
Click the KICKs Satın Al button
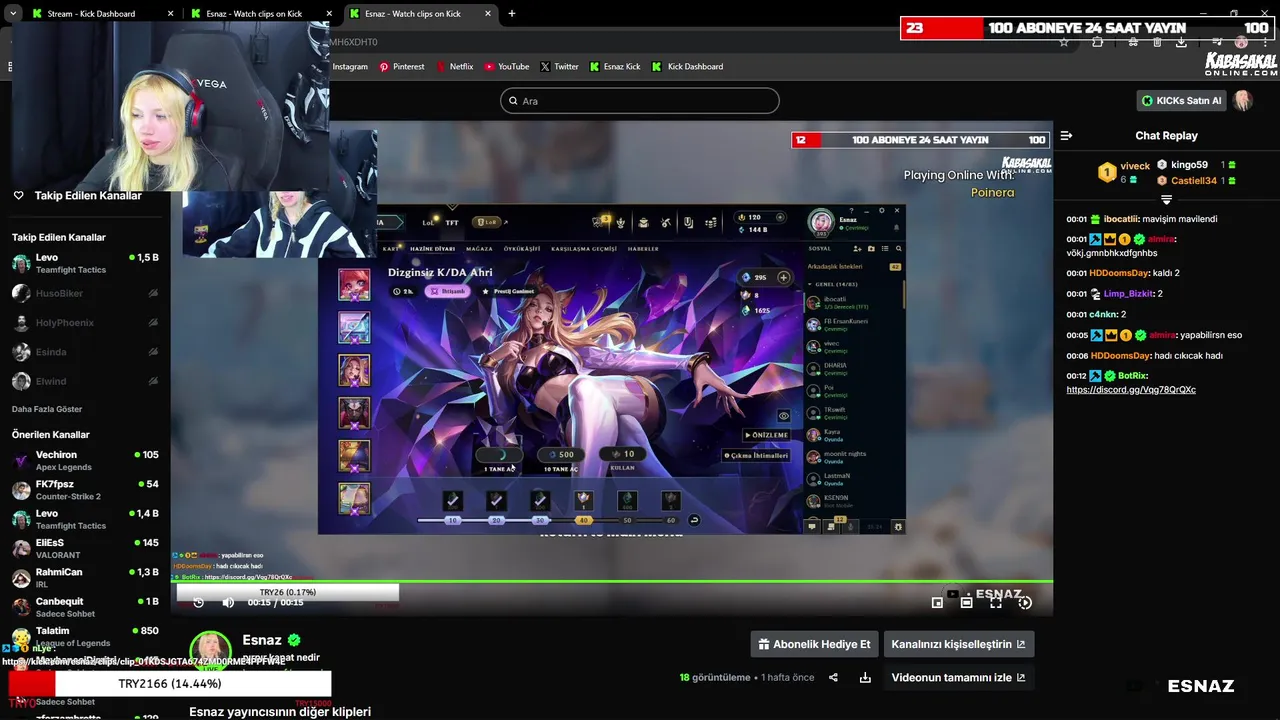click(x=1182, y=101)
